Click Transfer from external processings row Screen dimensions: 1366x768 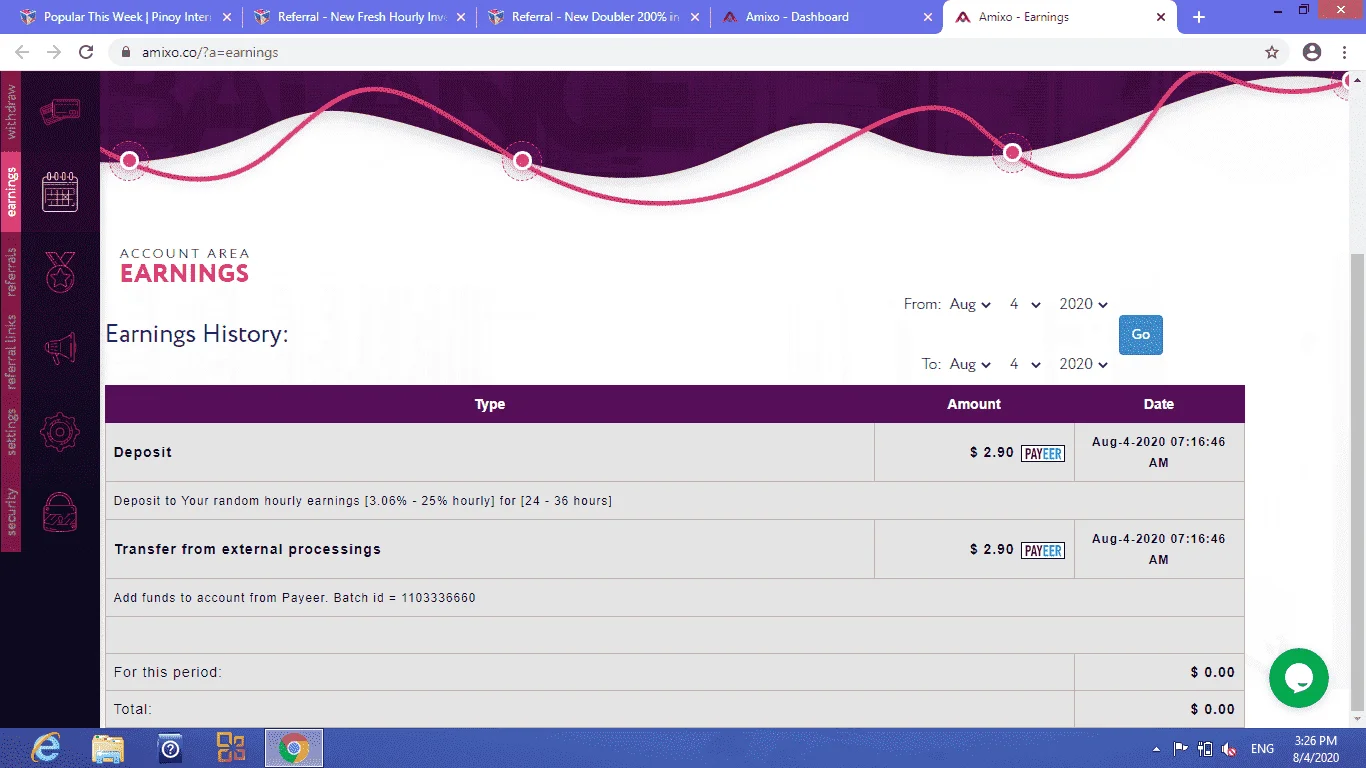[x=247, y=549]
